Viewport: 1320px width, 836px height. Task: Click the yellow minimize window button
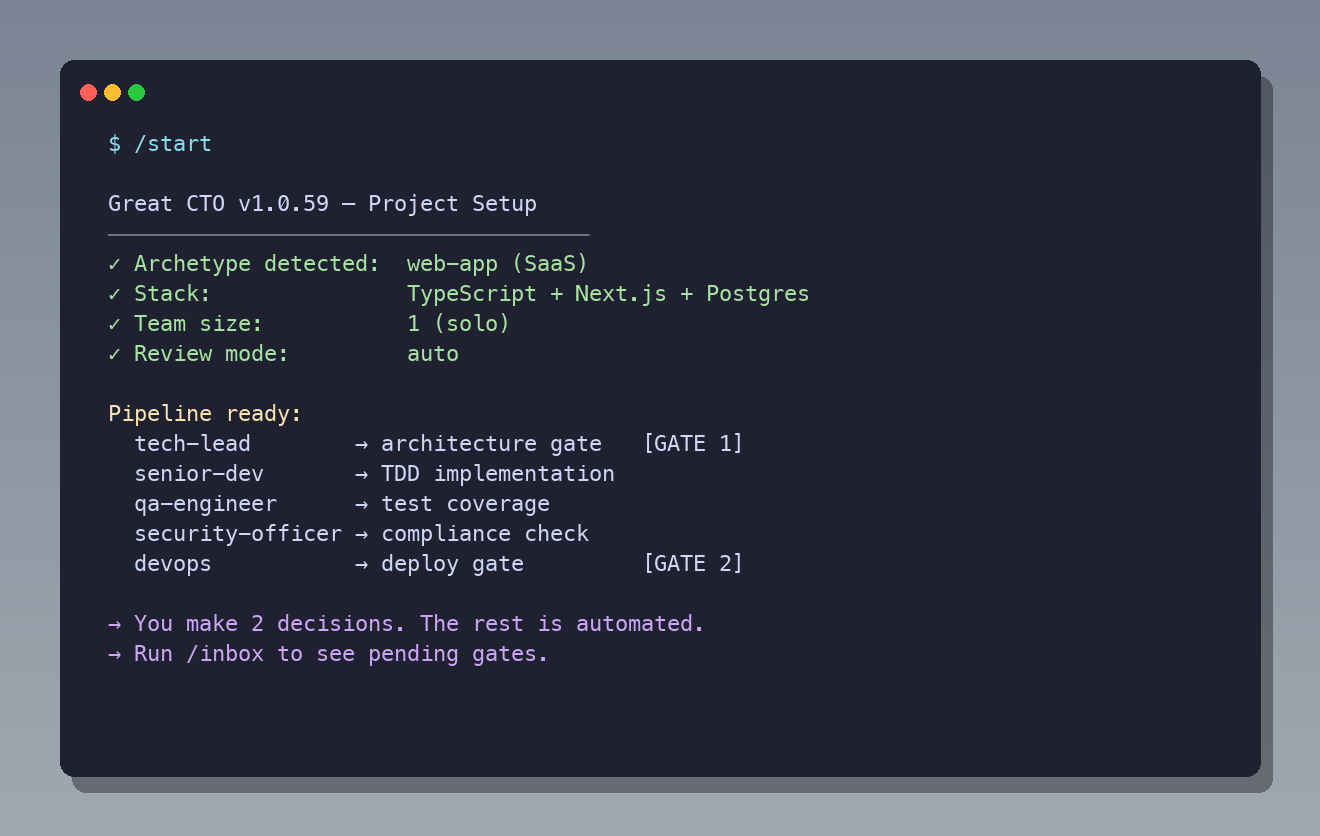pyautogui.click(x=112, y=93)
